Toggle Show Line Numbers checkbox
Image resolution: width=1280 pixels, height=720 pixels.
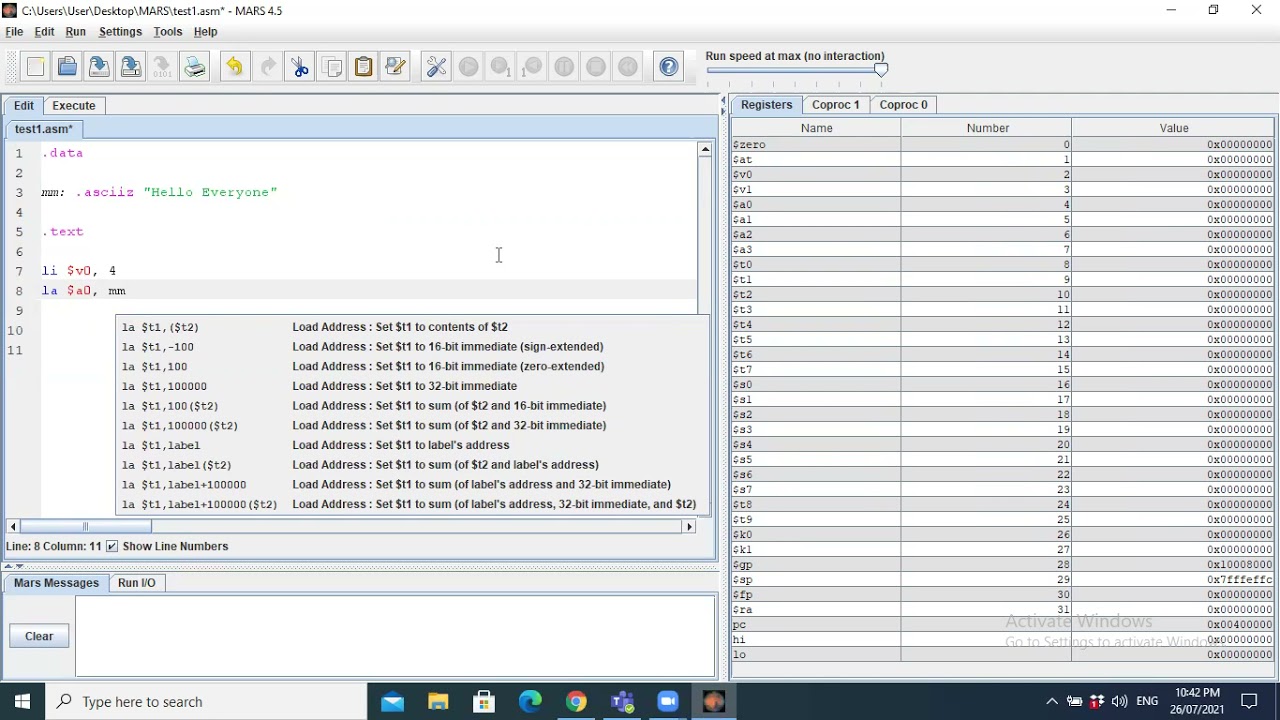[112, 546]
